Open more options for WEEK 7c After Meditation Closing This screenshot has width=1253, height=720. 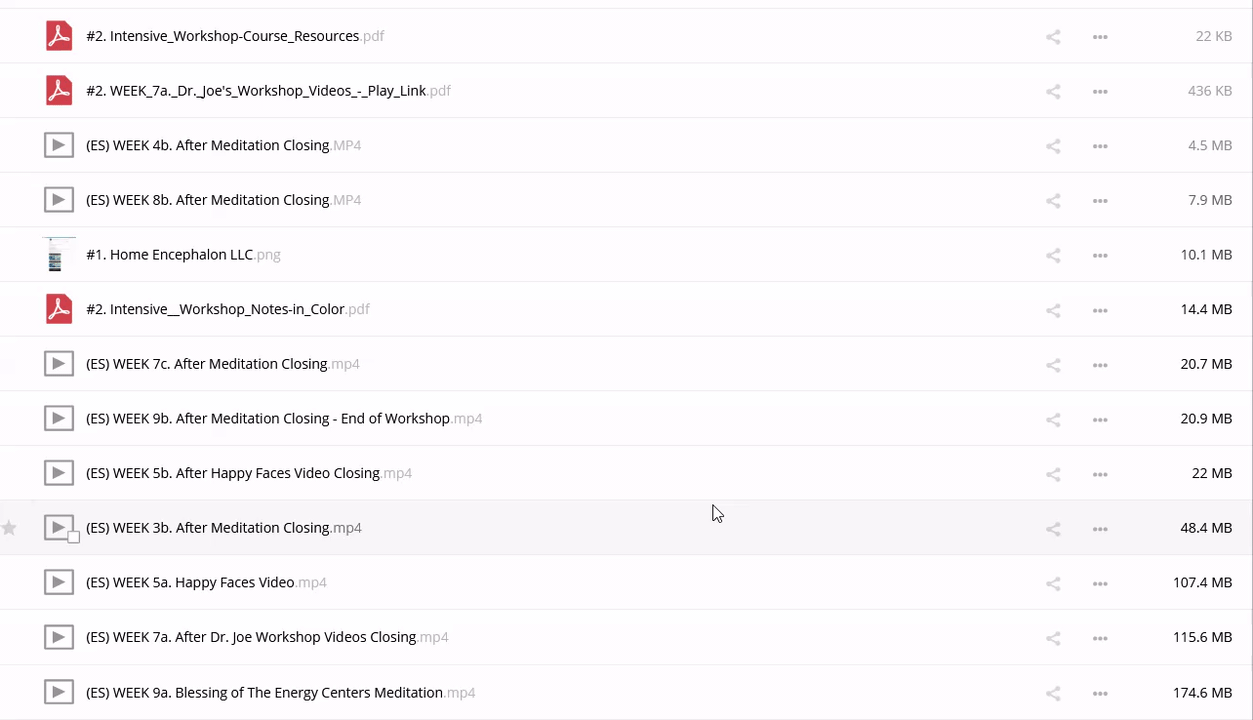click(1100, 365)
